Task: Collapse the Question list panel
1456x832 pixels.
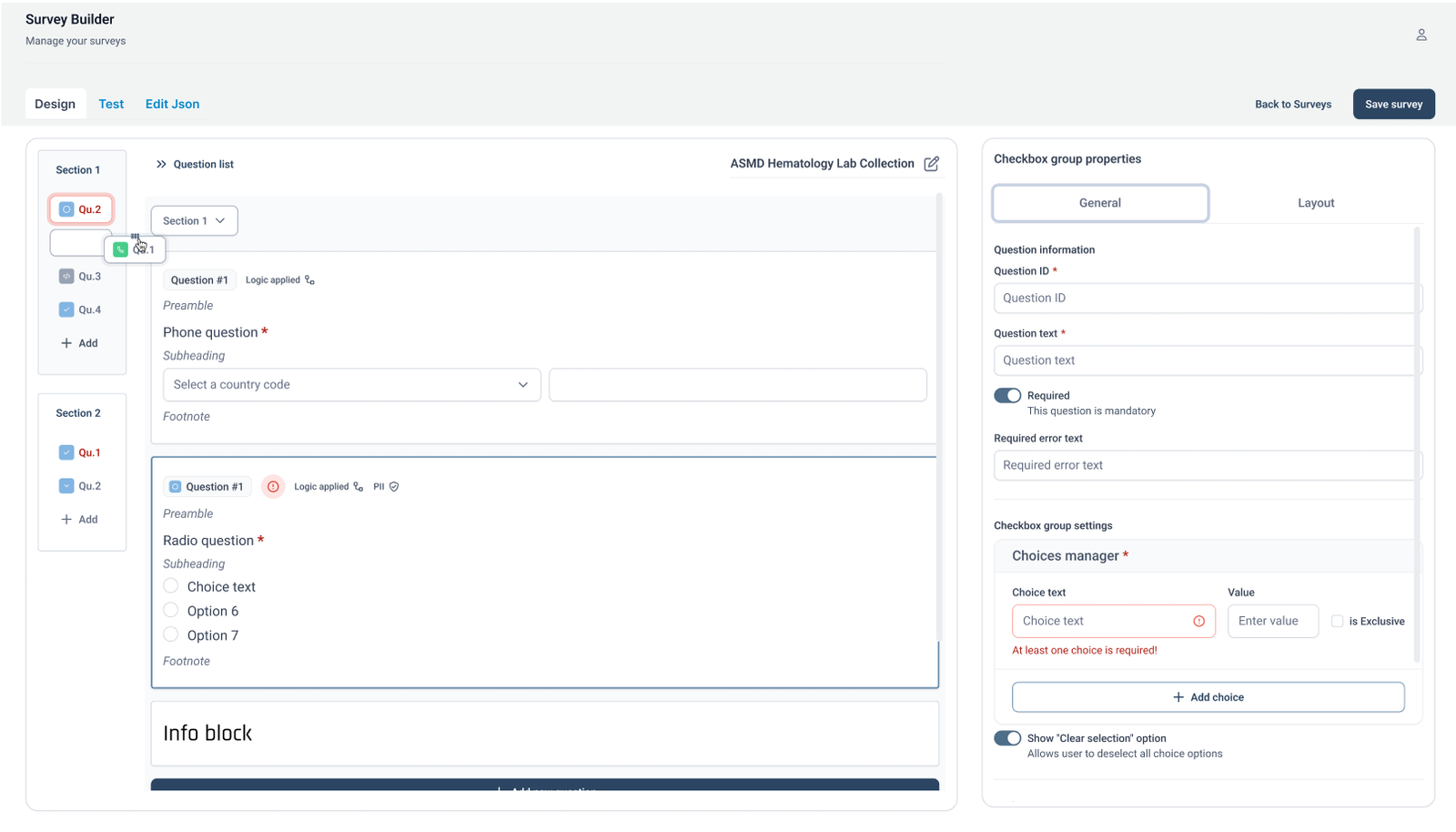Action: 161,165
